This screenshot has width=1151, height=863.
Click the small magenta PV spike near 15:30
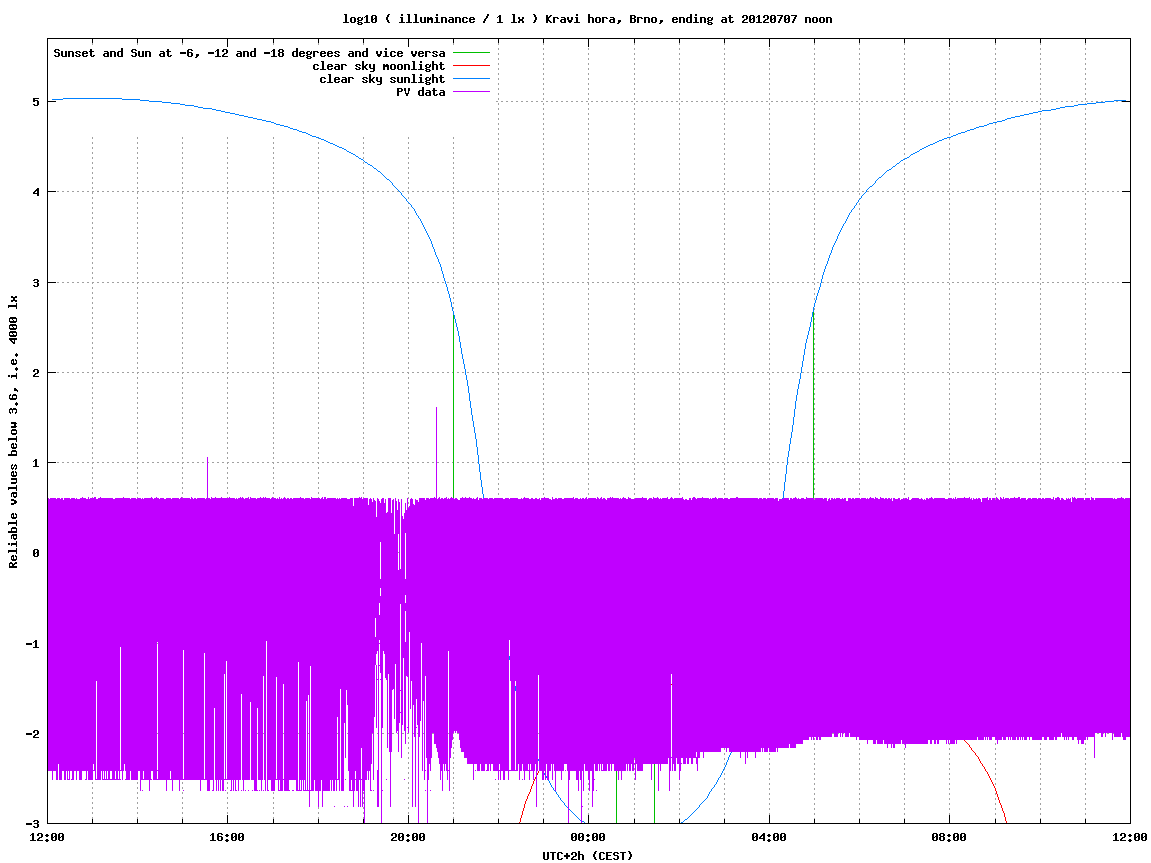point(207,478)
